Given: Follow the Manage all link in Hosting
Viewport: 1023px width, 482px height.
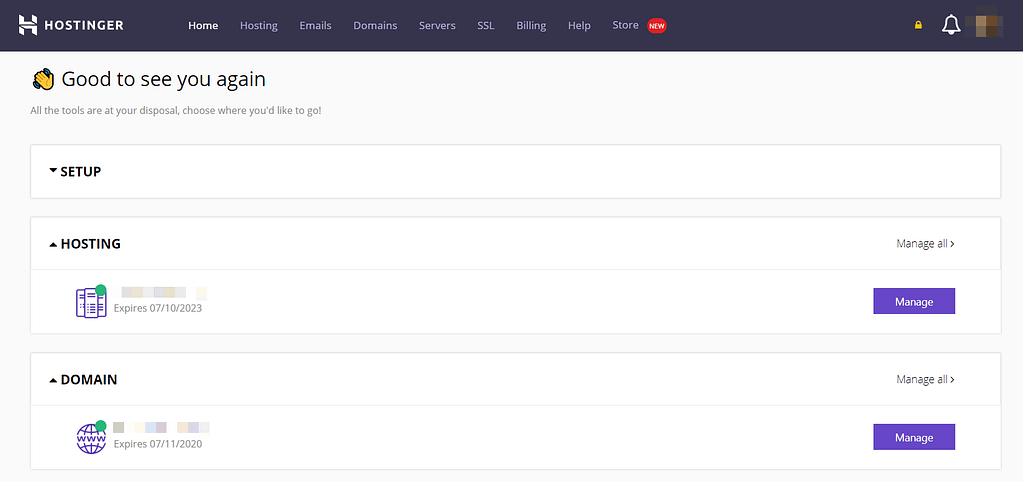Looking at the screenshot, I should [925, 243].
